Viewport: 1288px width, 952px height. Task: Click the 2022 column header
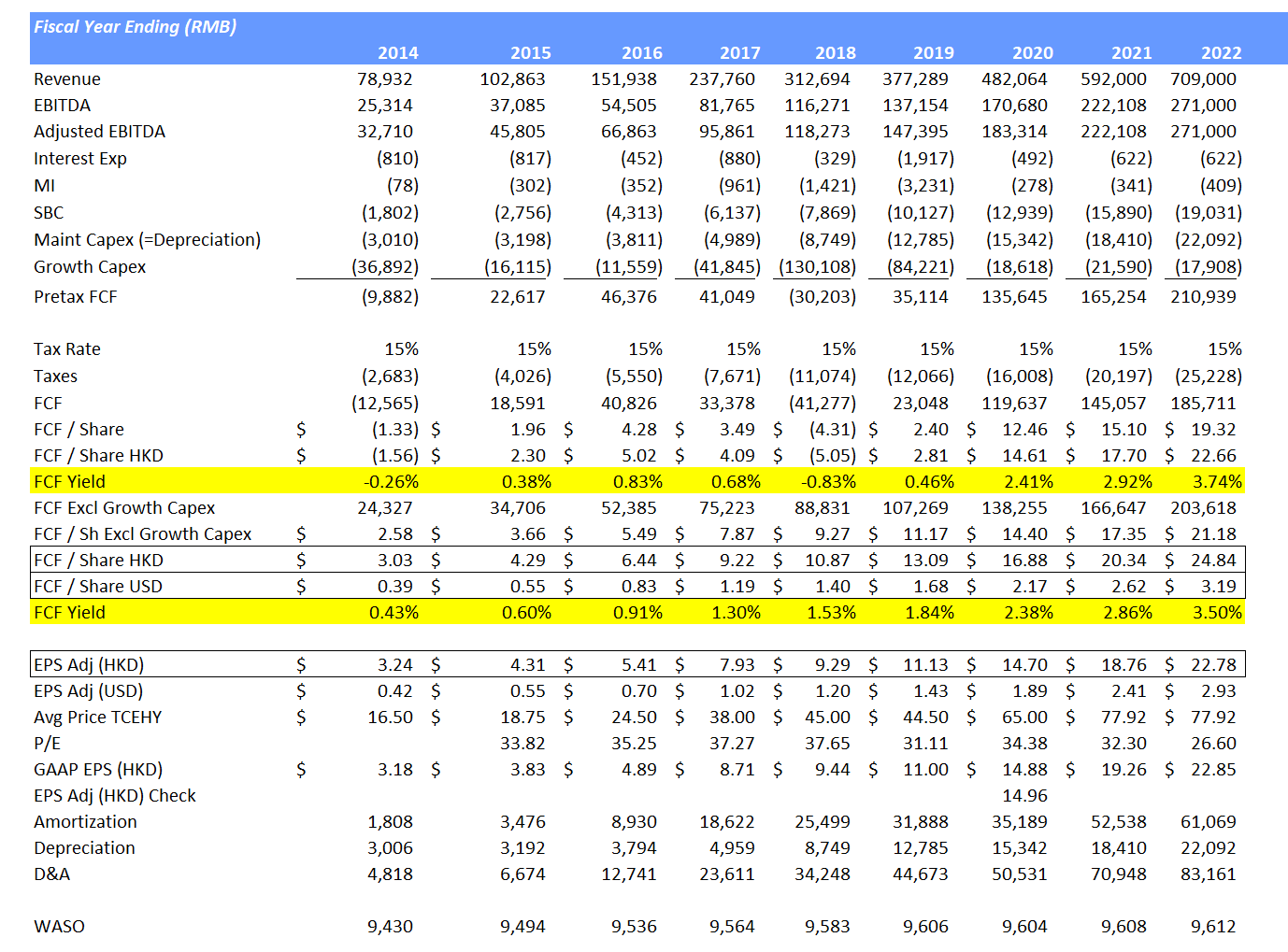1221,53
